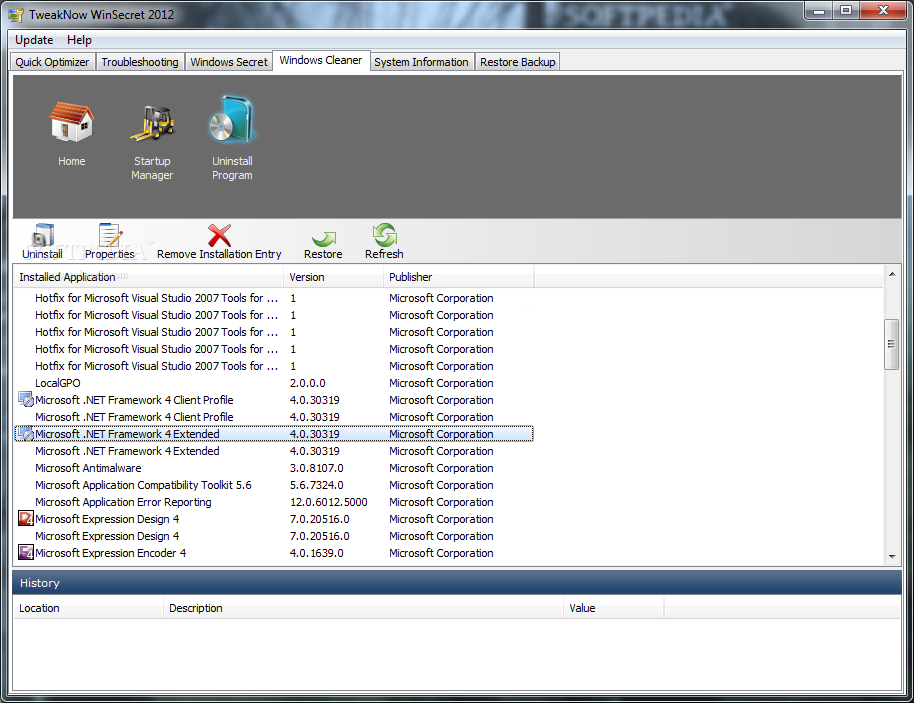
Task: Open Properties toolbar icon
Action: pos(110,235)
